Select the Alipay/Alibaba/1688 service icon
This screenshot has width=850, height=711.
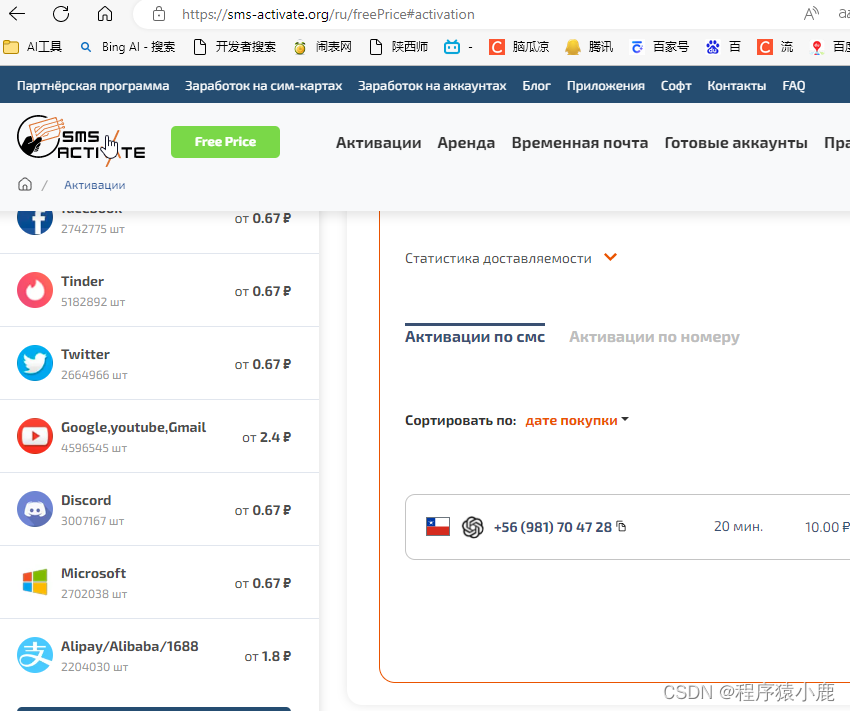(x=35, y=655)
